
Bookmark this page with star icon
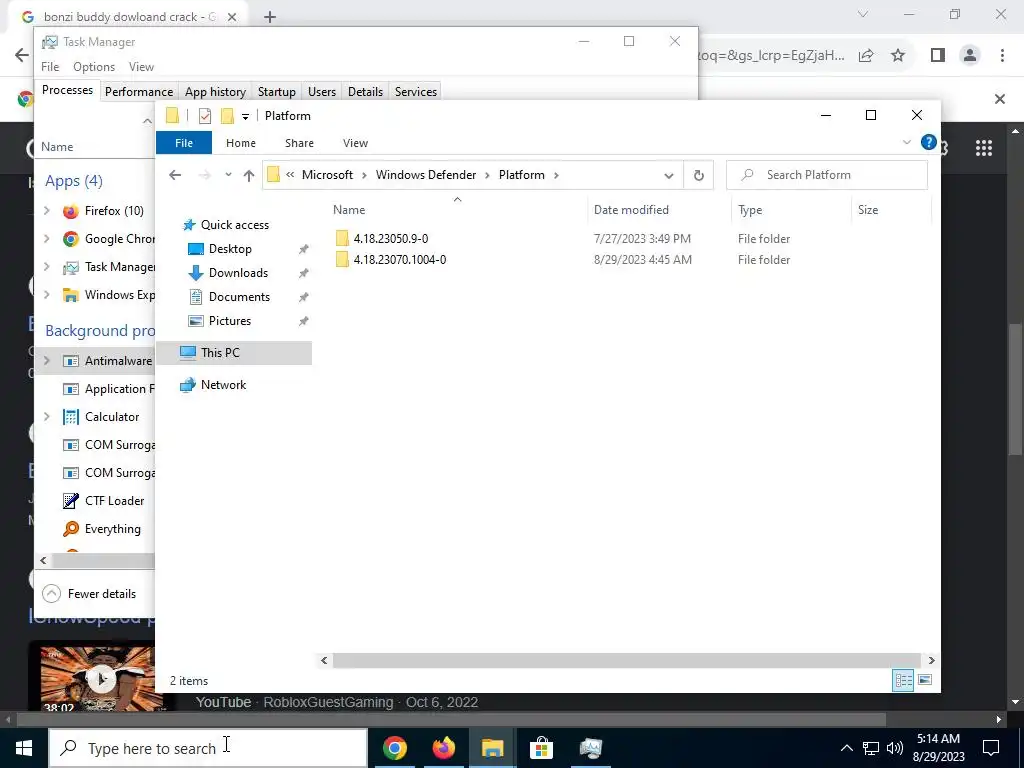click(898, 56)
